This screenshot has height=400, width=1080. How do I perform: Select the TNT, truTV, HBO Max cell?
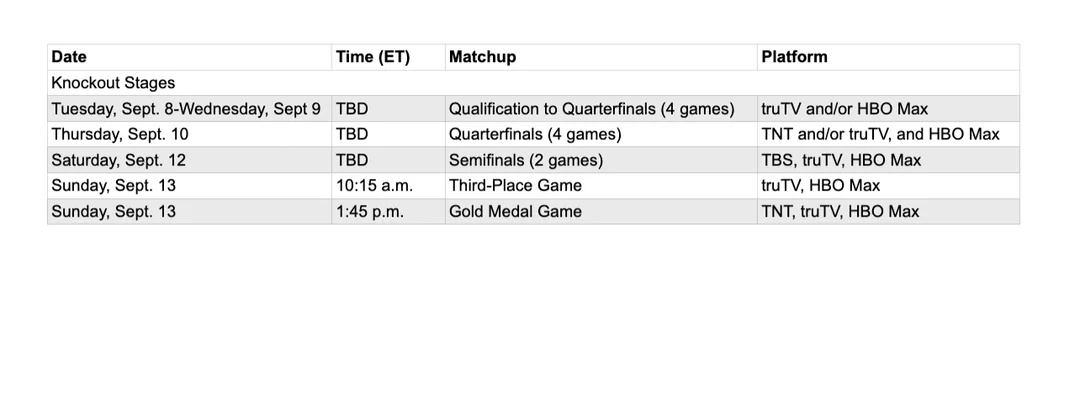click(x=889, y=211)
